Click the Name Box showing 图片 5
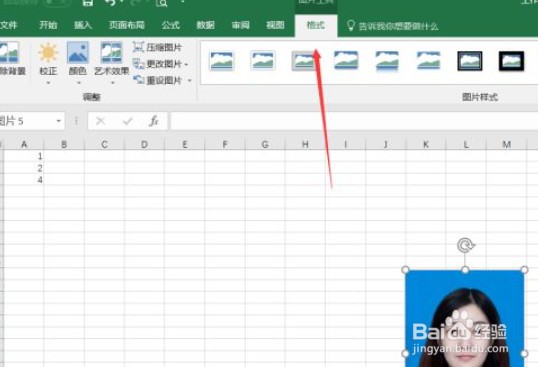This screenshot has width=538, height=367. pos(27,121)
